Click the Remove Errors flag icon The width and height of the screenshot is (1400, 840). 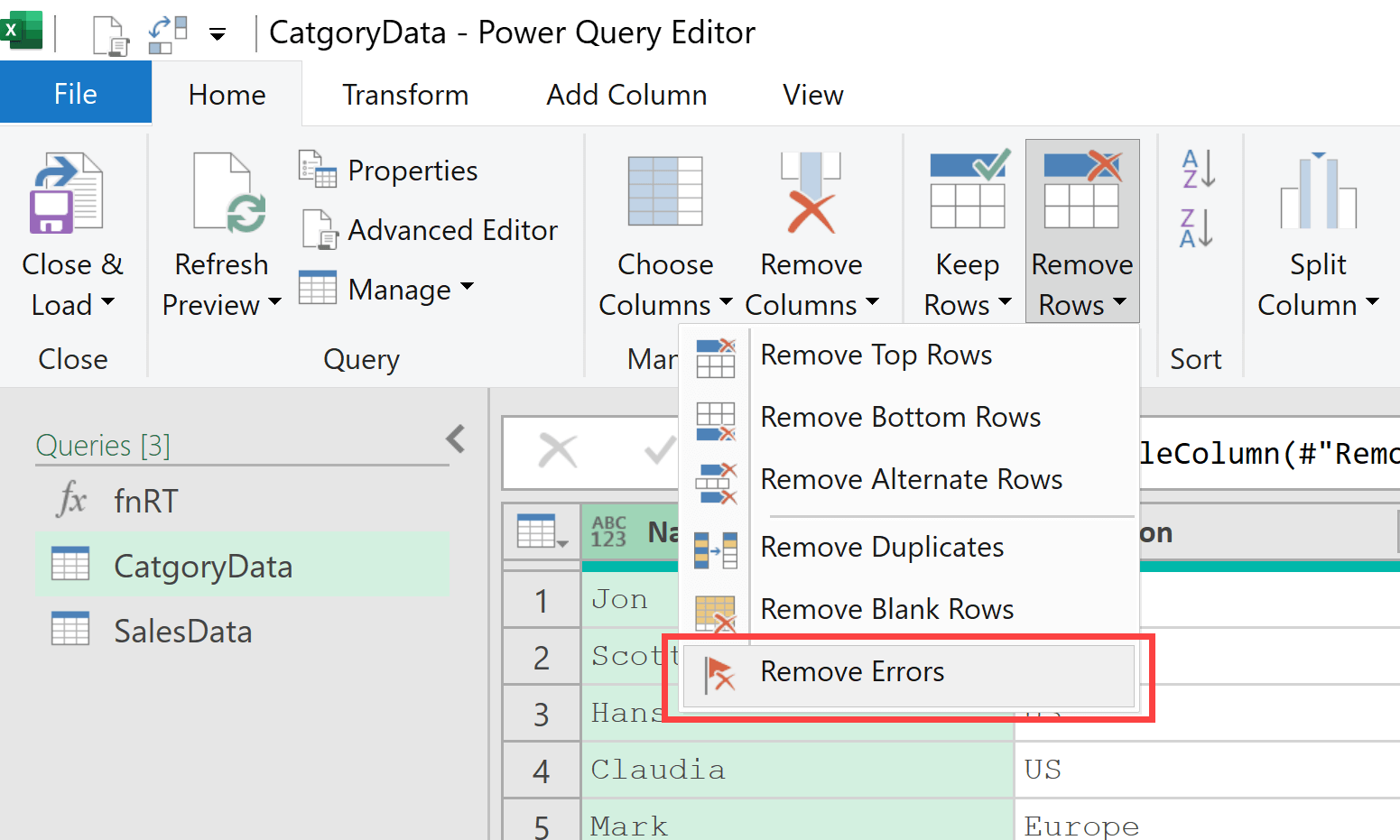point(719,674)
